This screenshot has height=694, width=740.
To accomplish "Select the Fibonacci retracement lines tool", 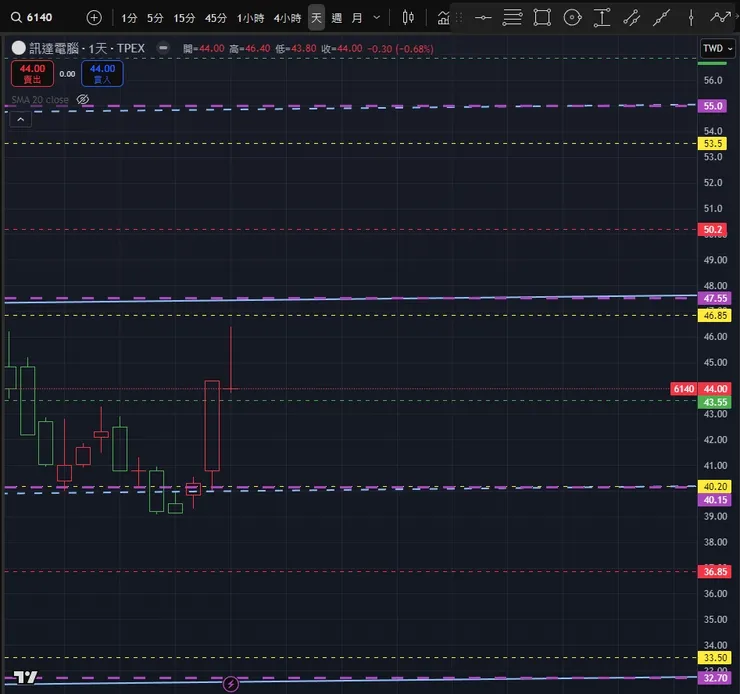I will tap(512, 18).
